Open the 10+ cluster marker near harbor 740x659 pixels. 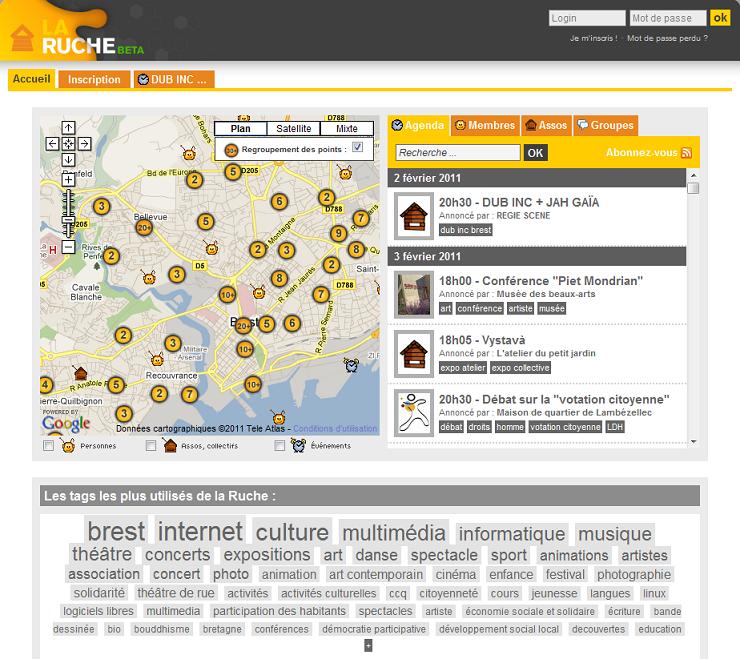253,385
